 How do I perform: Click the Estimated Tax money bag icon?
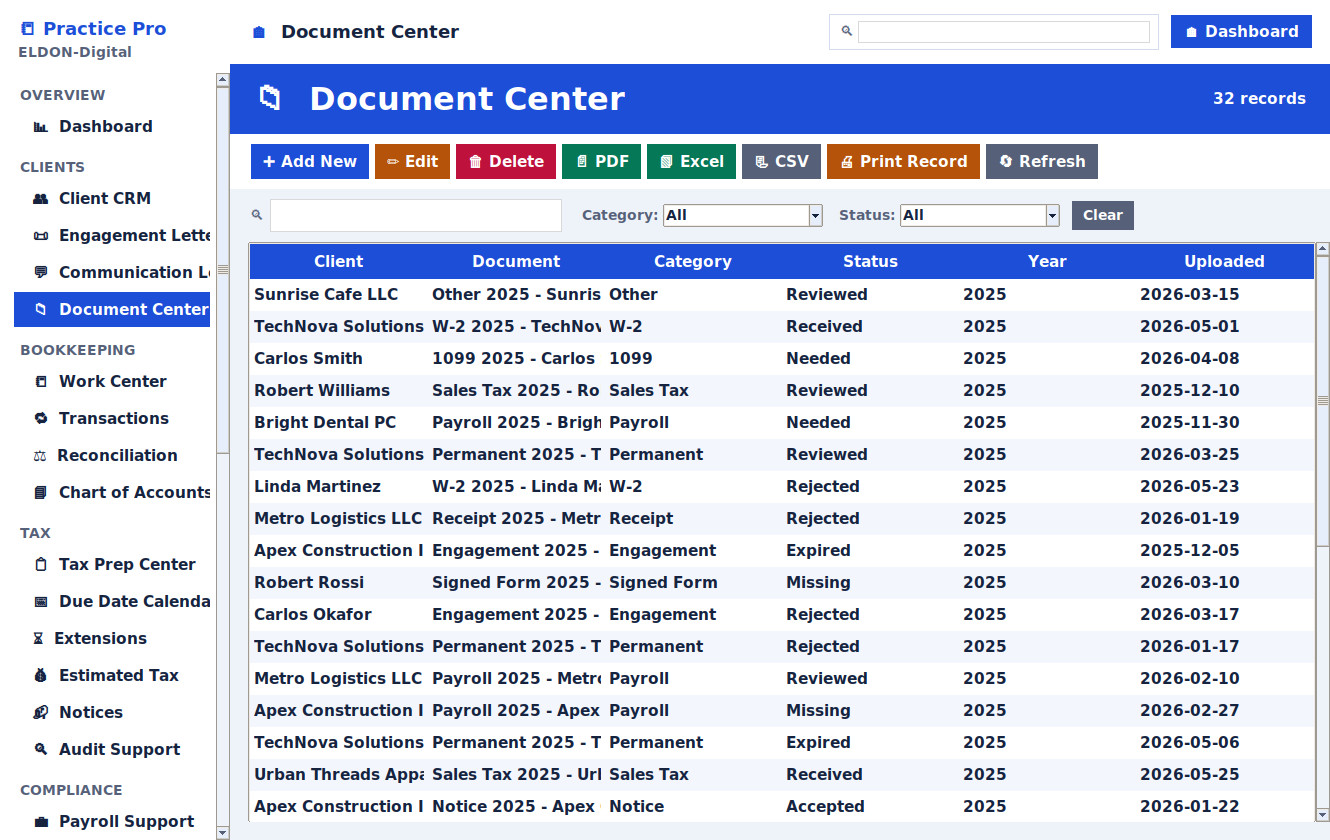click(41, 676)
